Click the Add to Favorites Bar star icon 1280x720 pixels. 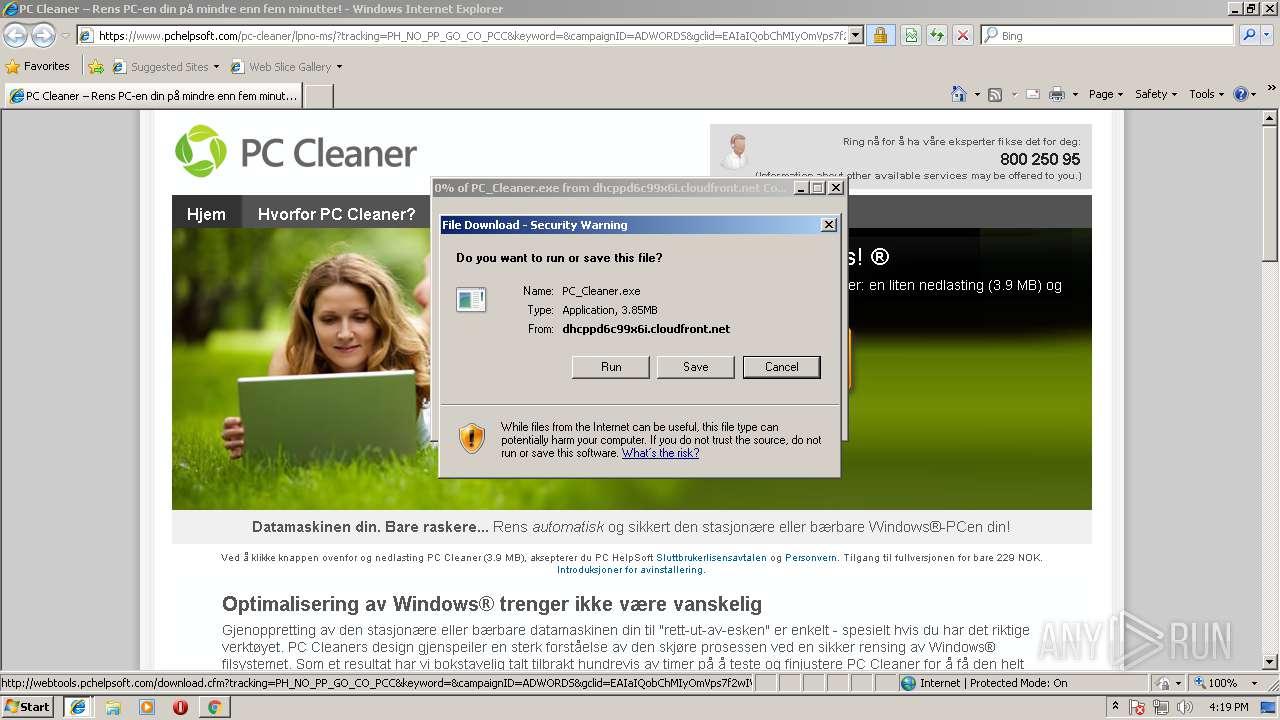point(96,67)
